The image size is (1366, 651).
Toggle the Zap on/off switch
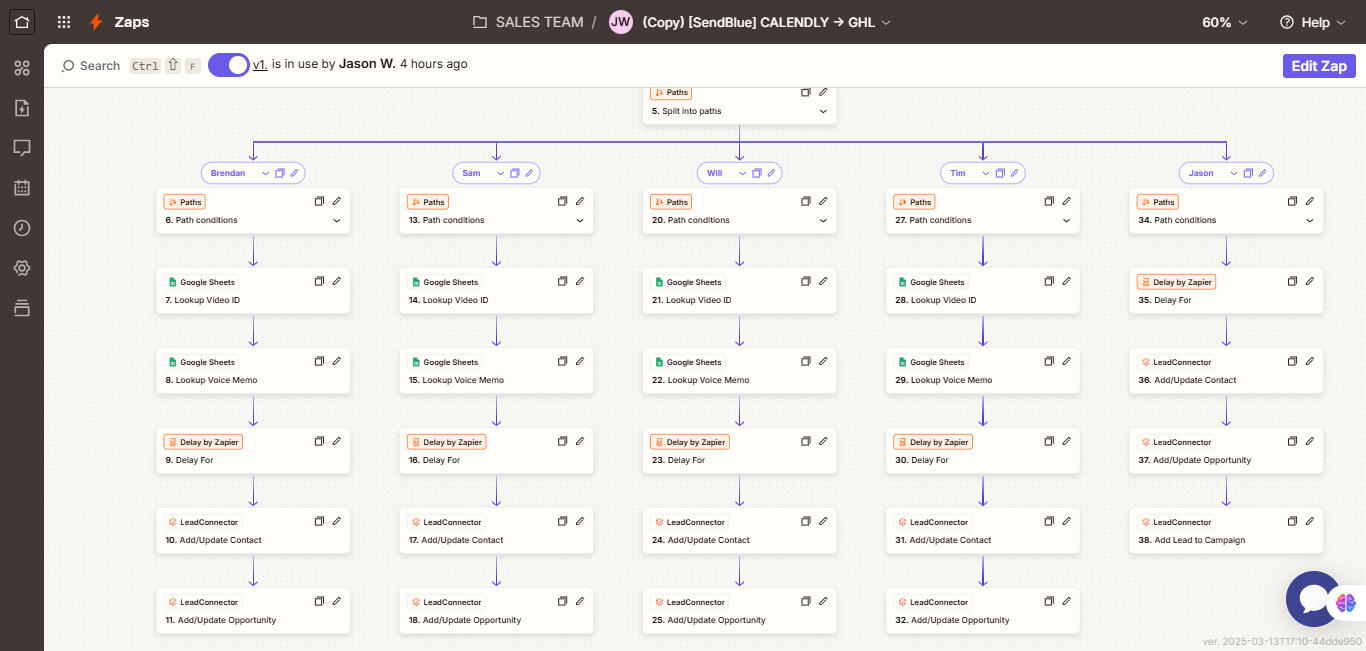(x=229, y=65)
